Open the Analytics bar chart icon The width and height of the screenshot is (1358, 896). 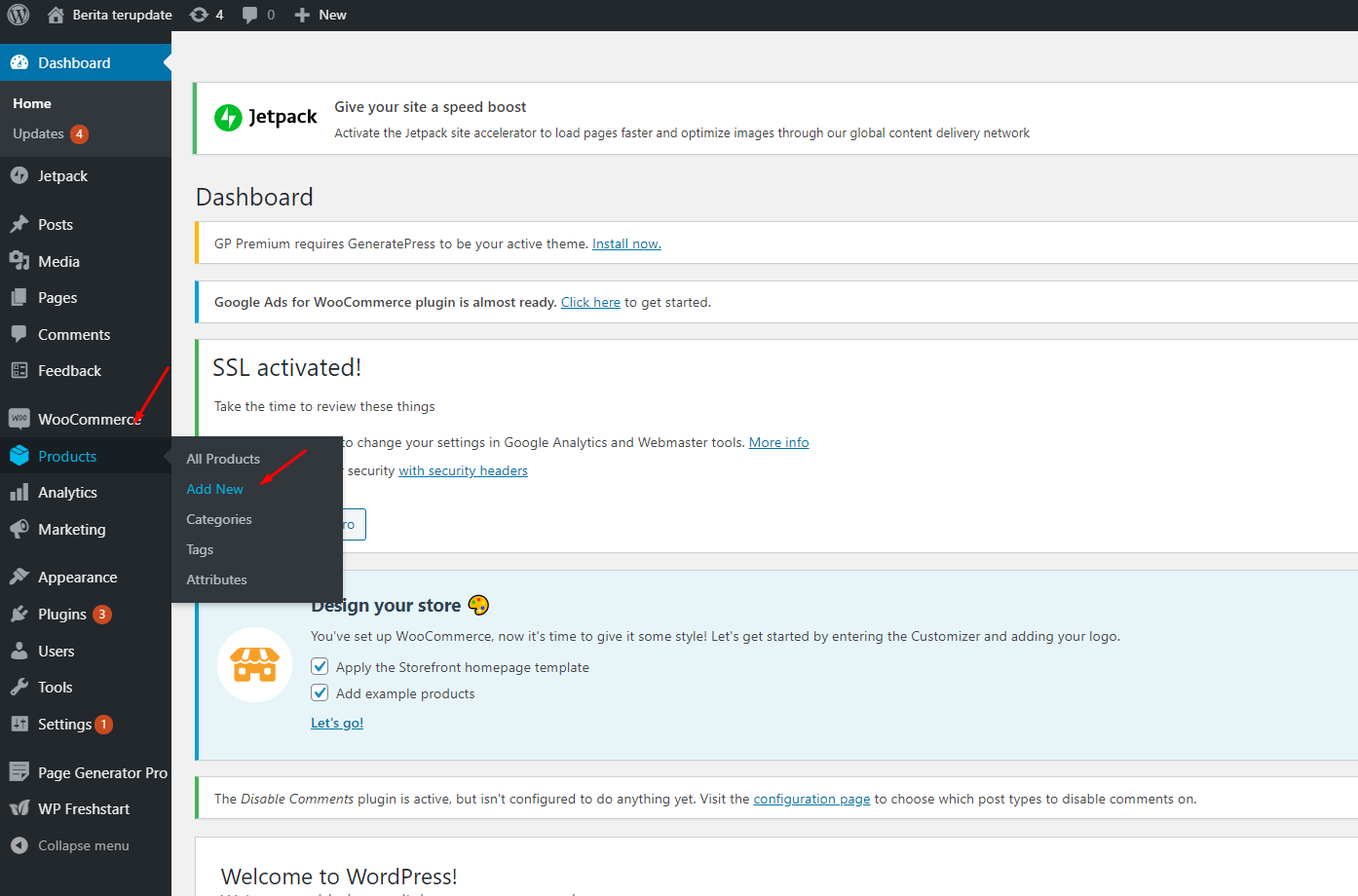tap(19, 493)
